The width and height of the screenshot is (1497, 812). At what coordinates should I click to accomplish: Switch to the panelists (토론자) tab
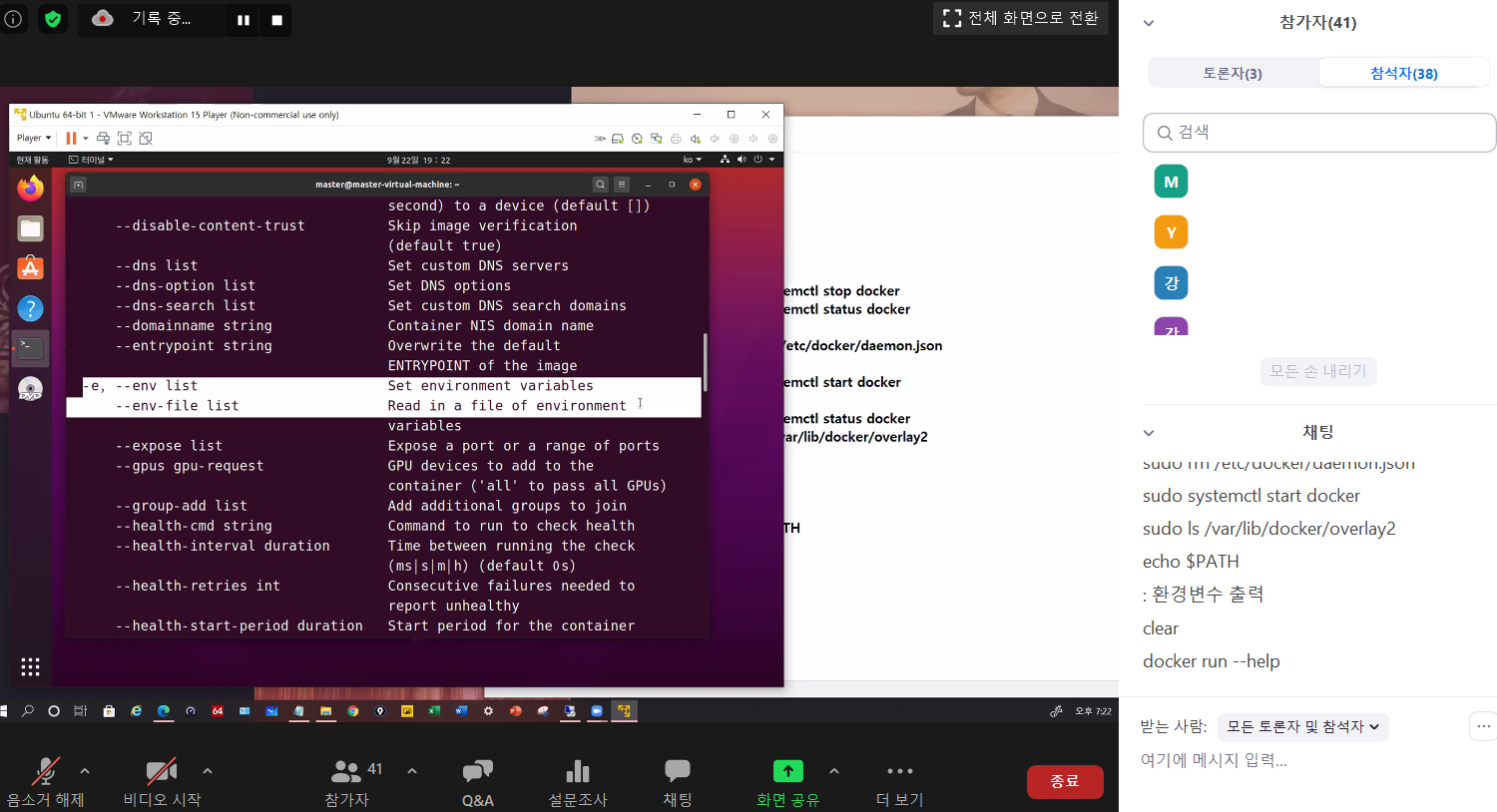point(1233,73)
